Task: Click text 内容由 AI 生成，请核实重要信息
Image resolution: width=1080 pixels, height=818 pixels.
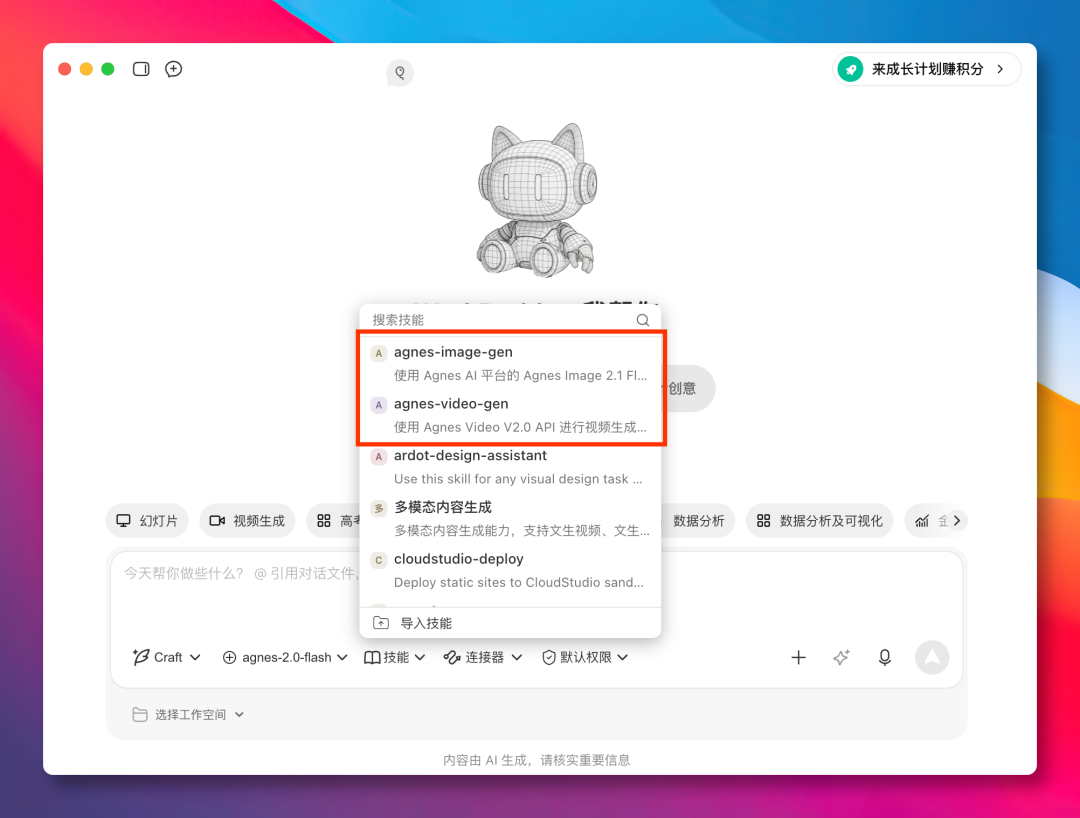Action: coord(537,760)
